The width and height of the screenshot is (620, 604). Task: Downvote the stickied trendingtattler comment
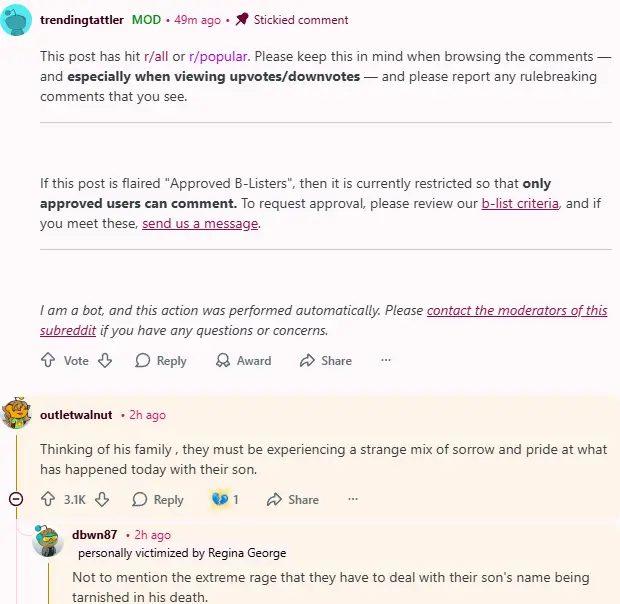[x=104, y=360]
